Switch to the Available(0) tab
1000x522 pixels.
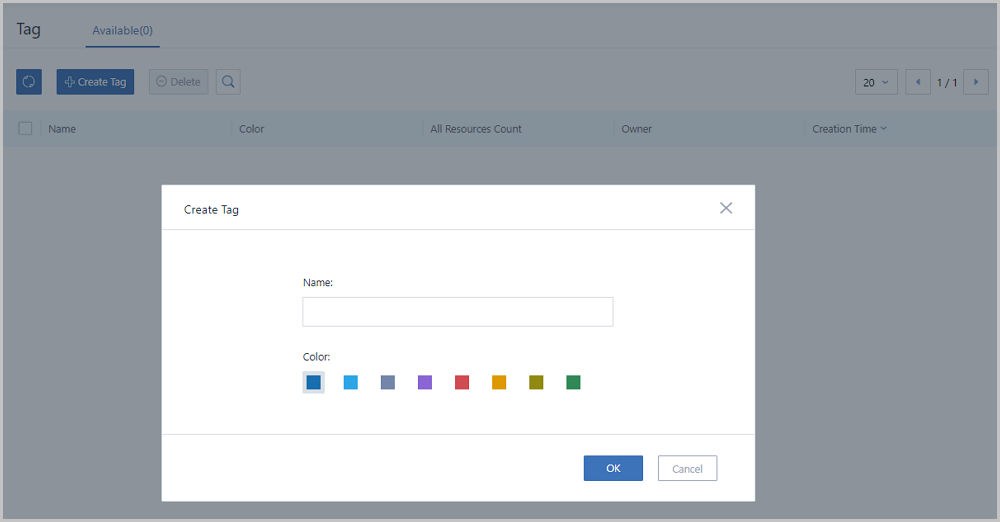[x=122, y=31]
